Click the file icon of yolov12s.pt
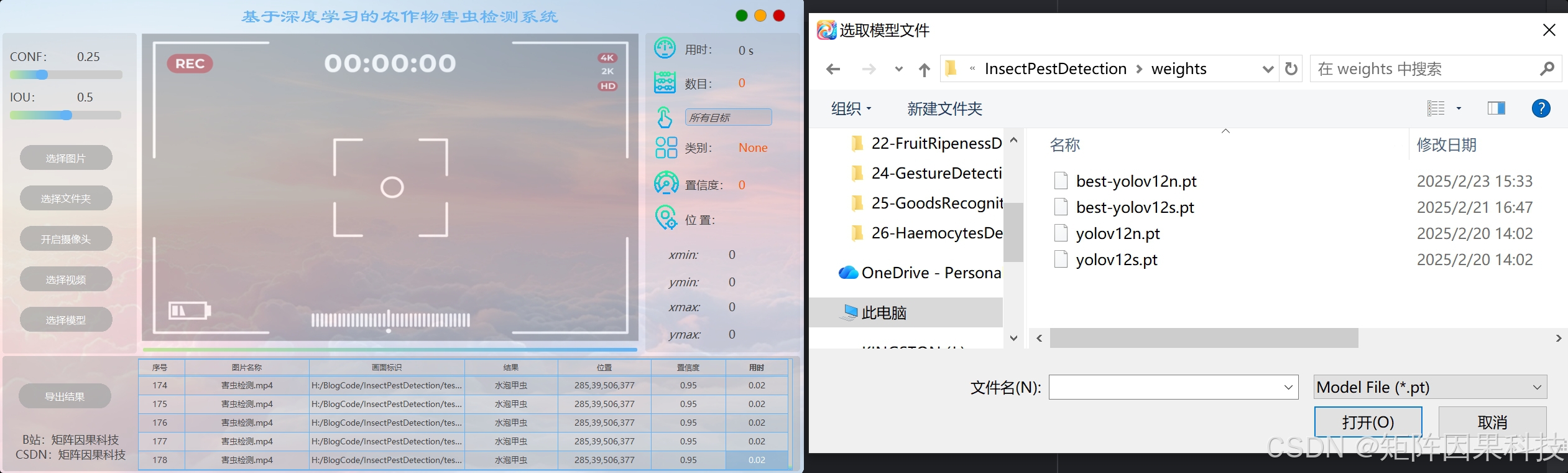The height and width of the screenshot is (473, 1568). [x=1061, y=259]
